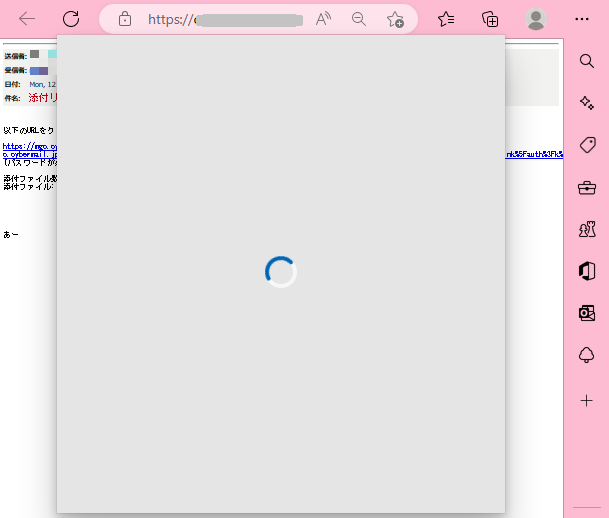Open the sidebar Discover sparkle icon
The height and width of the screenshot is (518, 609).
pos(586,103)
